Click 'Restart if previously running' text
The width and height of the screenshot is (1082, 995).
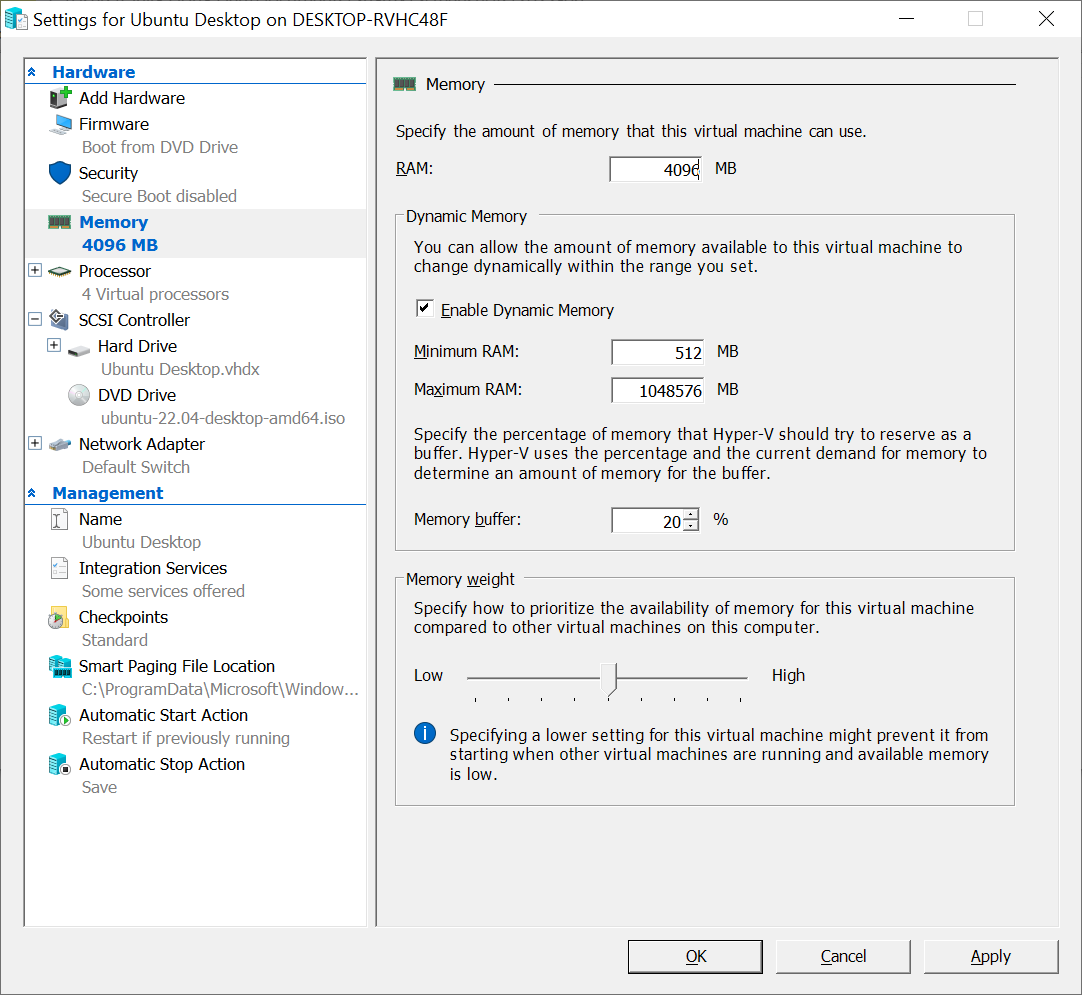pos(186,738)
